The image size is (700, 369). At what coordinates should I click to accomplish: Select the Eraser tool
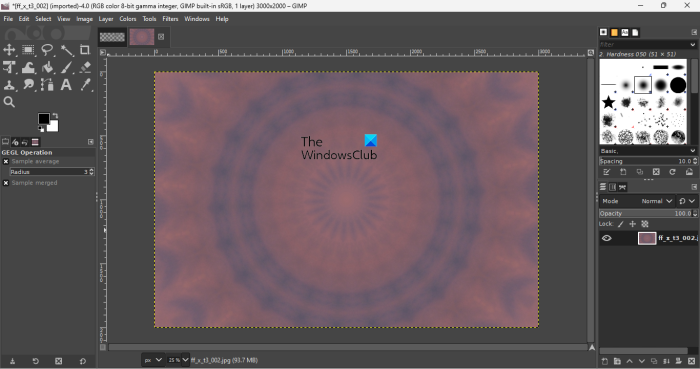(85, 67)
